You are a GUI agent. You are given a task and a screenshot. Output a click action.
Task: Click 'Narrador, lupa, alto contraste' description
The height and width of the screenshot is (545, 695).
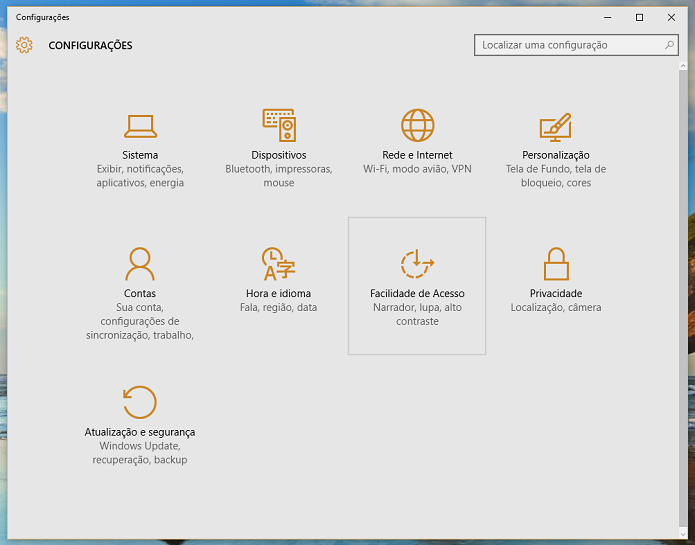[x=417, y=314]
